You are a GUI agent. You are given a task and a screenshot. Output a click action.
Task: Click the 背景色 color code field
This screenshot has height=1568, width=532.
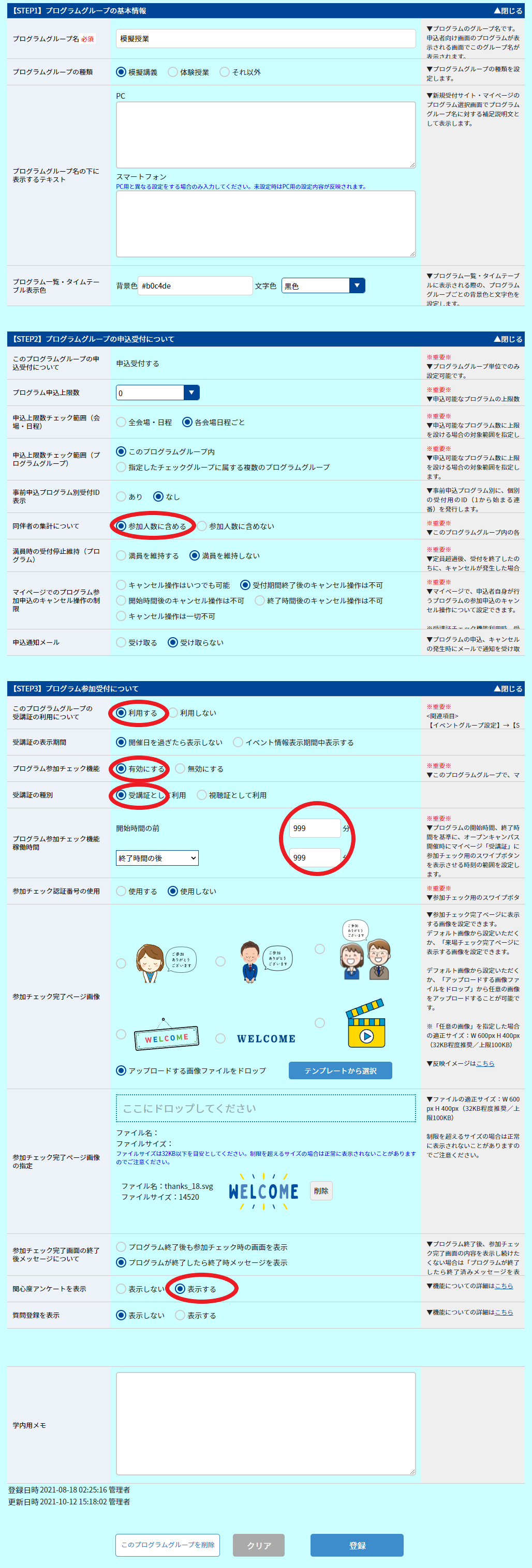pyautogui.click(x=195, y=285)
